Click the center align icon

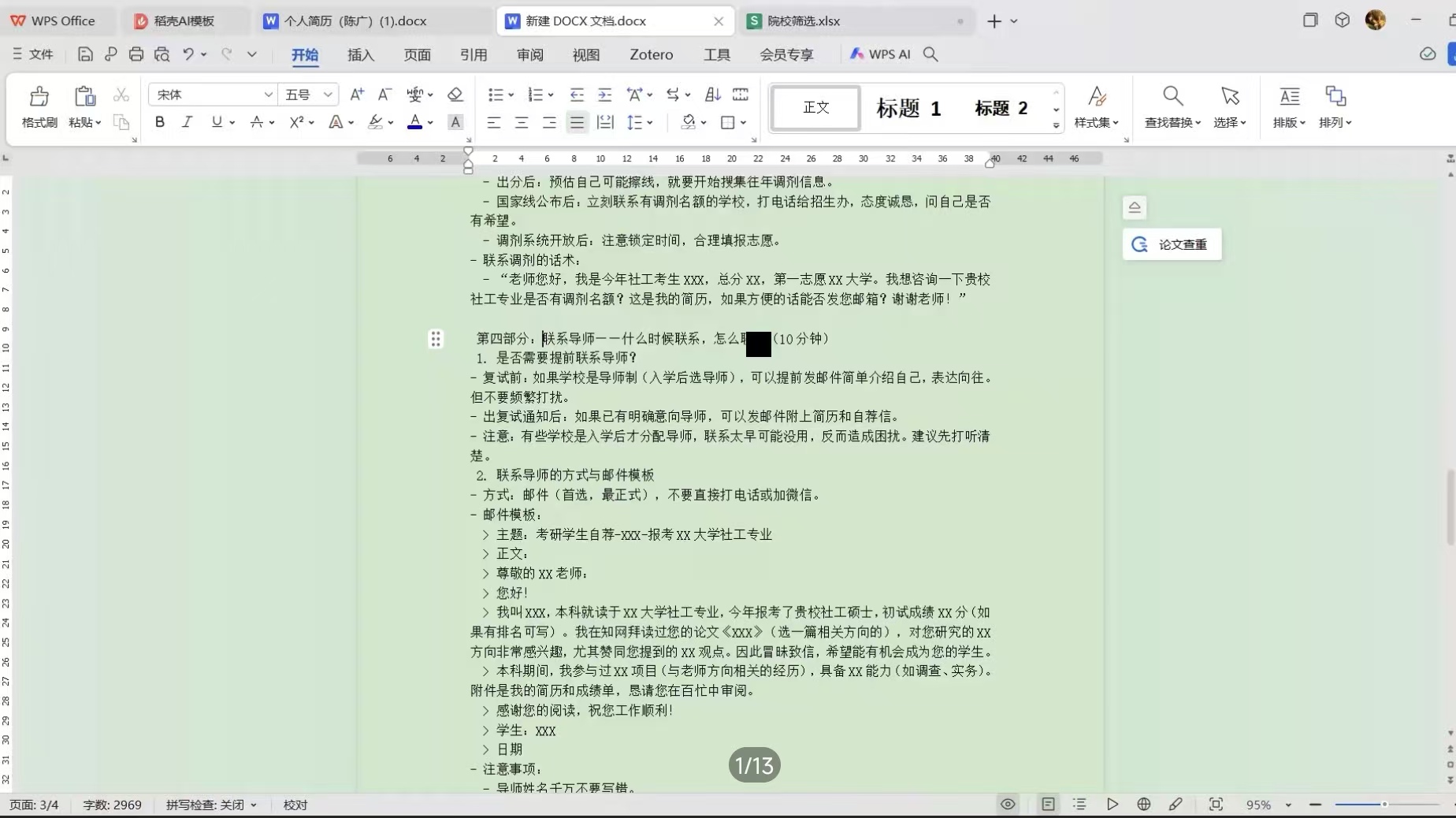point(522,123)
